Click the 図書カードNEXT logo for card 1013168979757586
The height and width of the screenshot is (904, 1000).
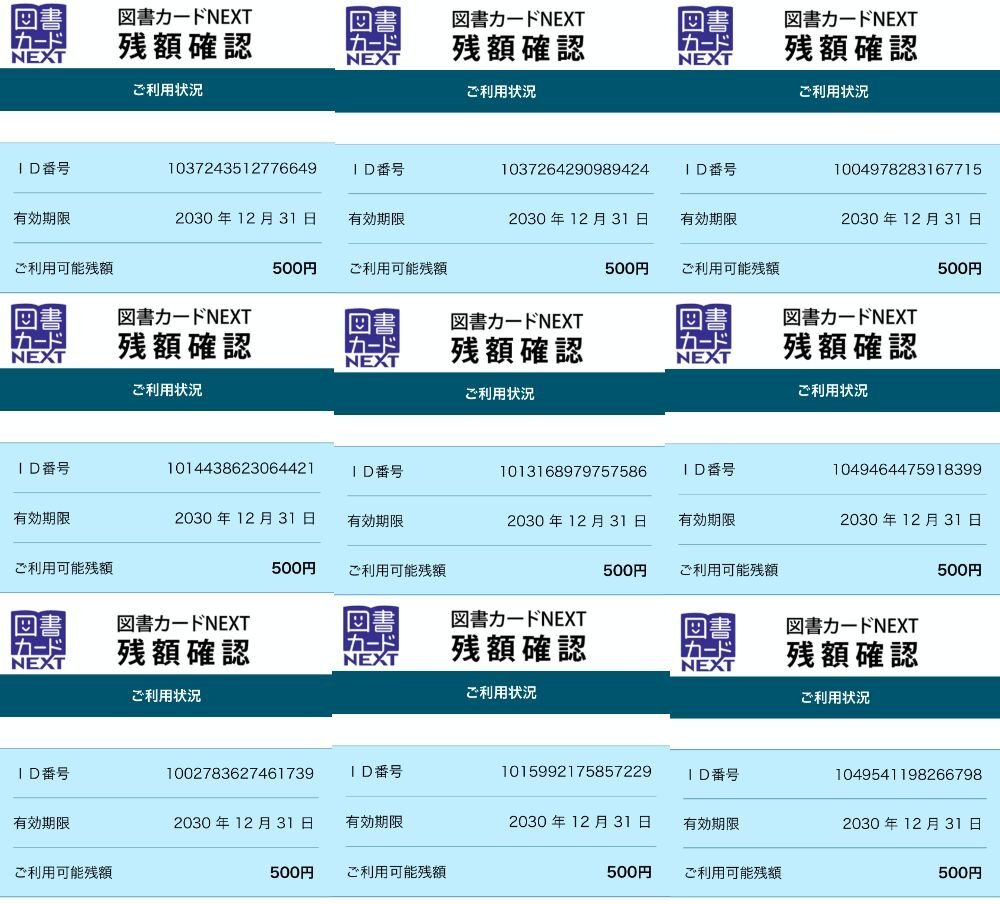[372, 338]
